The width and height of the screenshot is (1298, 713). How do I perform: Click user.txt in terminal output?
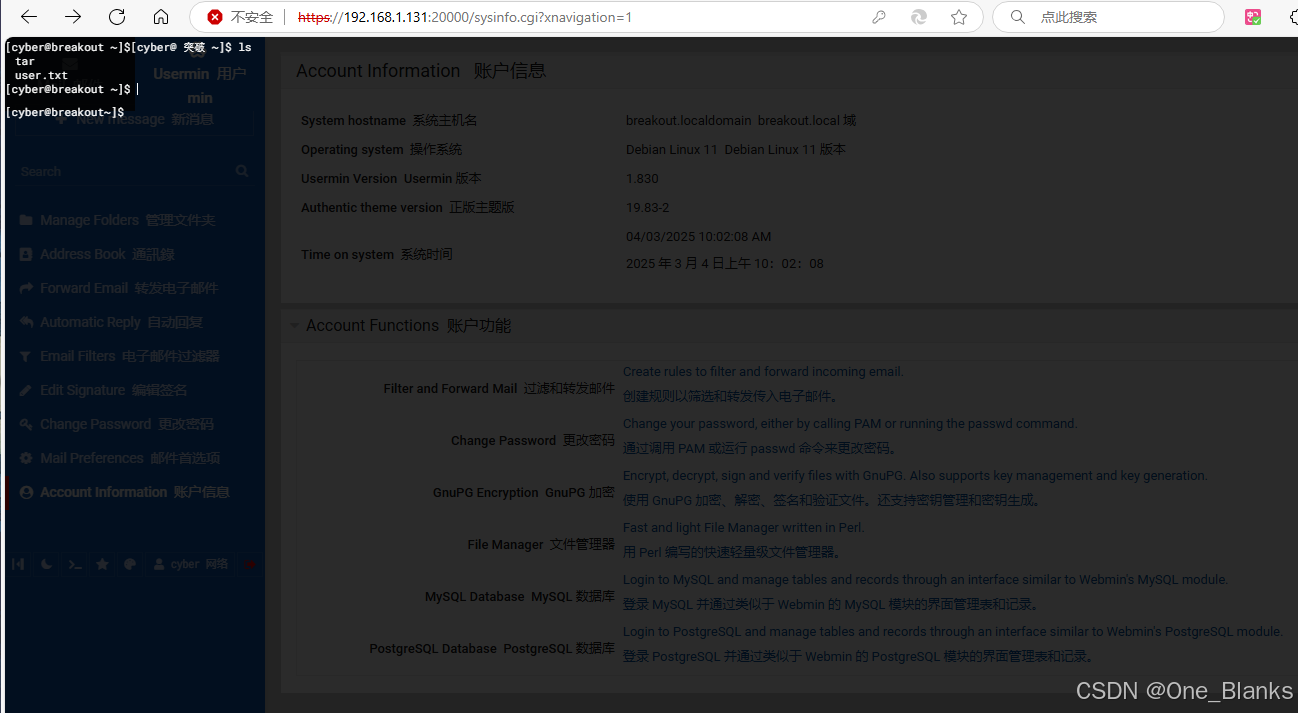click(41, 75)
